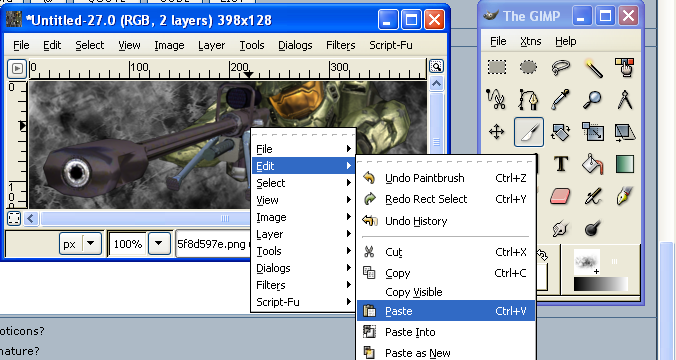Expand Image submenu in the context menu
This screenshot has height=360, width=676.
(303, 217)
